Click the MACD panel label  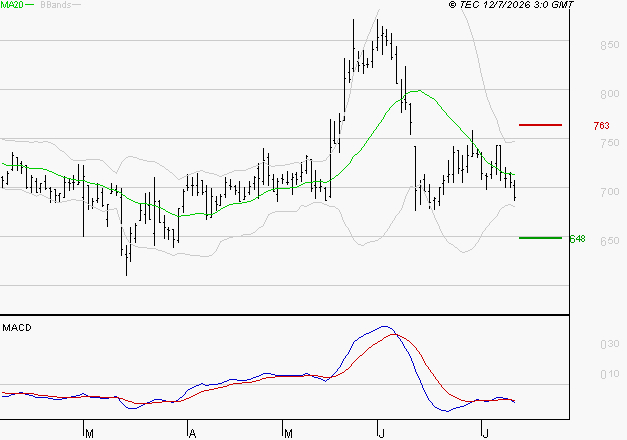17,328
